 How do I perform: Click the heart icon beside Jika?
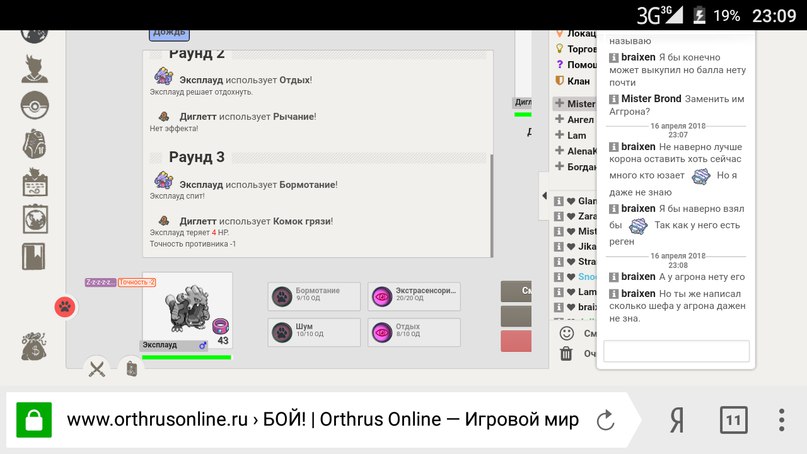571,247
